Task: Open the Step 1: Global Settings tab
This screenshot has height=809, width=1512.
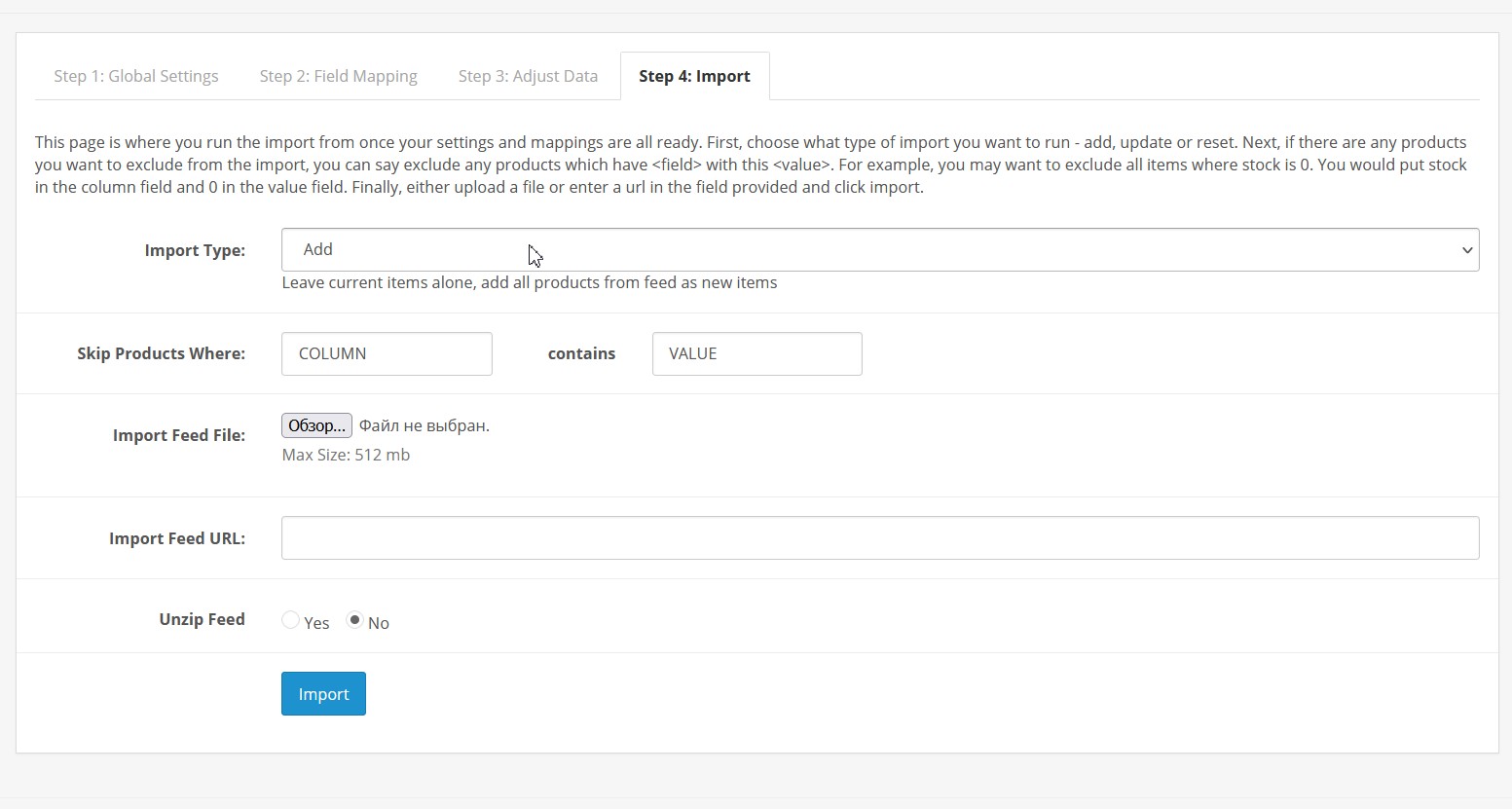Action: pyautogui.click(x=135, y=76)
